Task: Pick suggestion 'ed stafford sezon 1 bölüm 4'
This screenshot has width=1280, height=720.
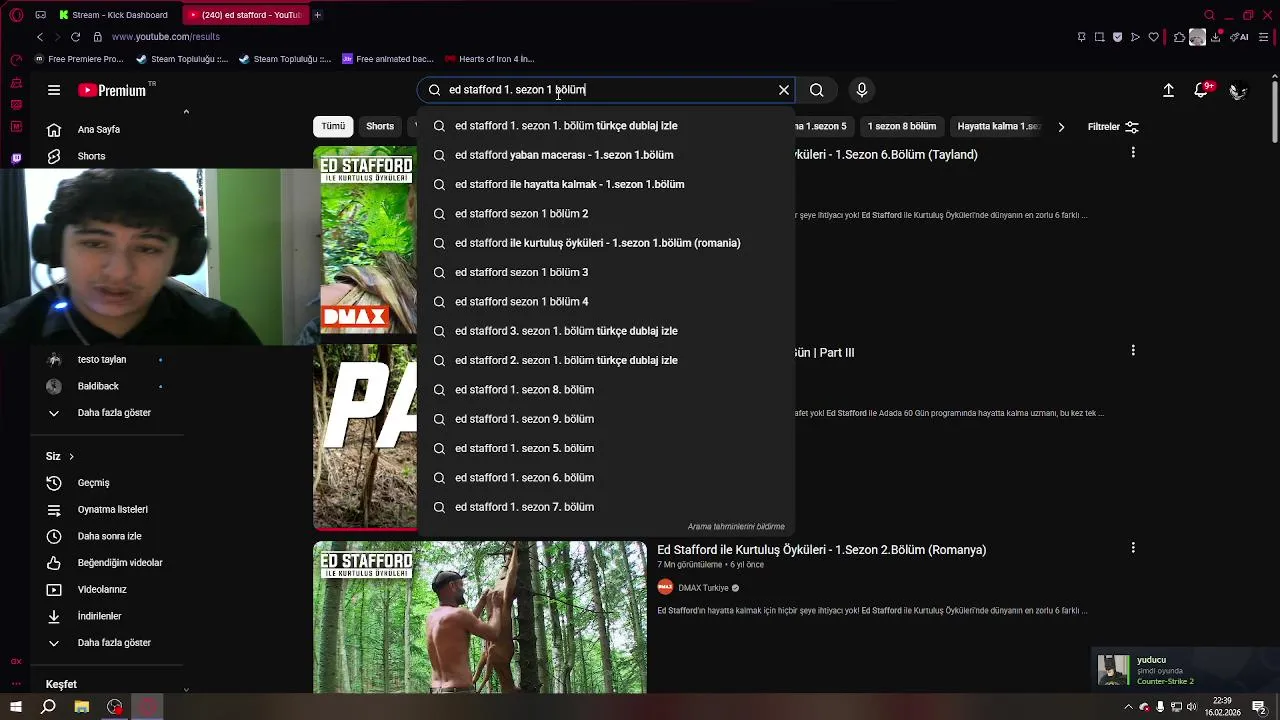Action: click(x=605, y=301)
